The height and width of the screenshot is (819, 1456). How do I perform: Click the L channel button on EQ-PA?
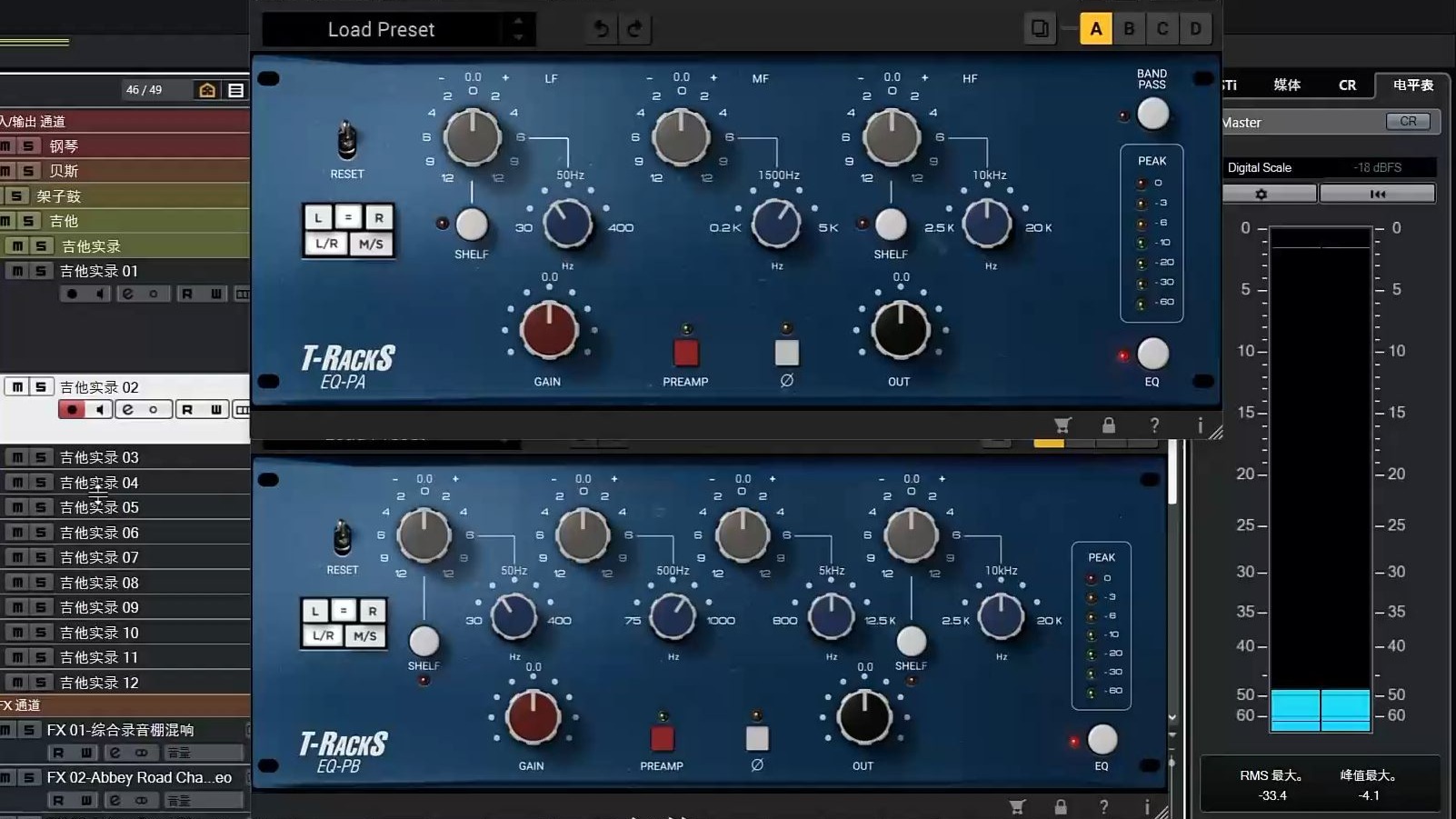point(317,217)
